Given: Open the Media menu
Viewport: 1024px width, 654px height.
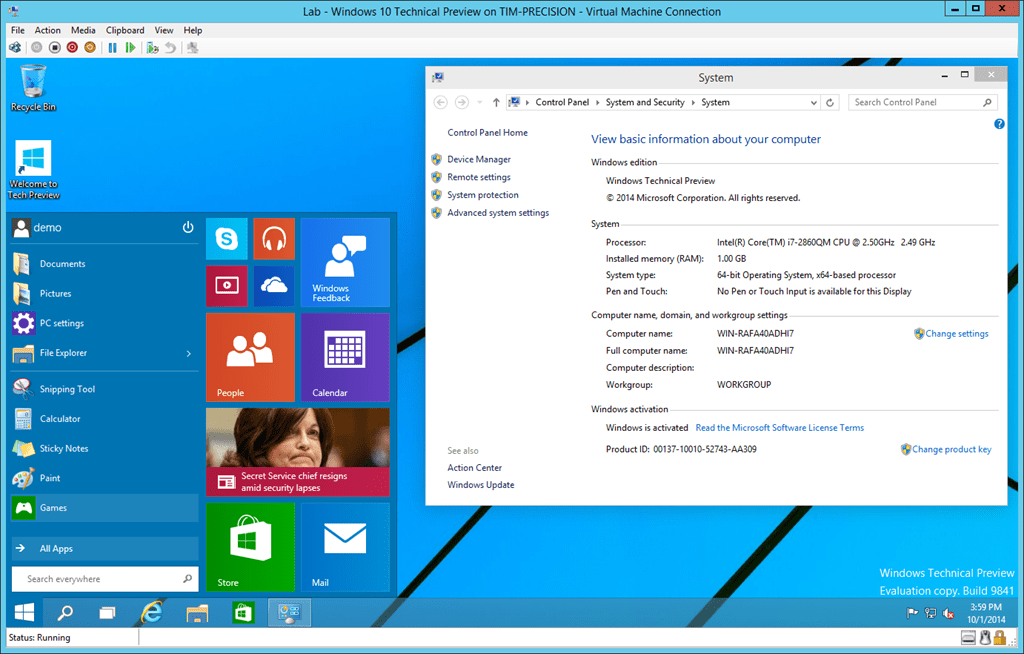Looking at the screenshot, I should 83,30.
